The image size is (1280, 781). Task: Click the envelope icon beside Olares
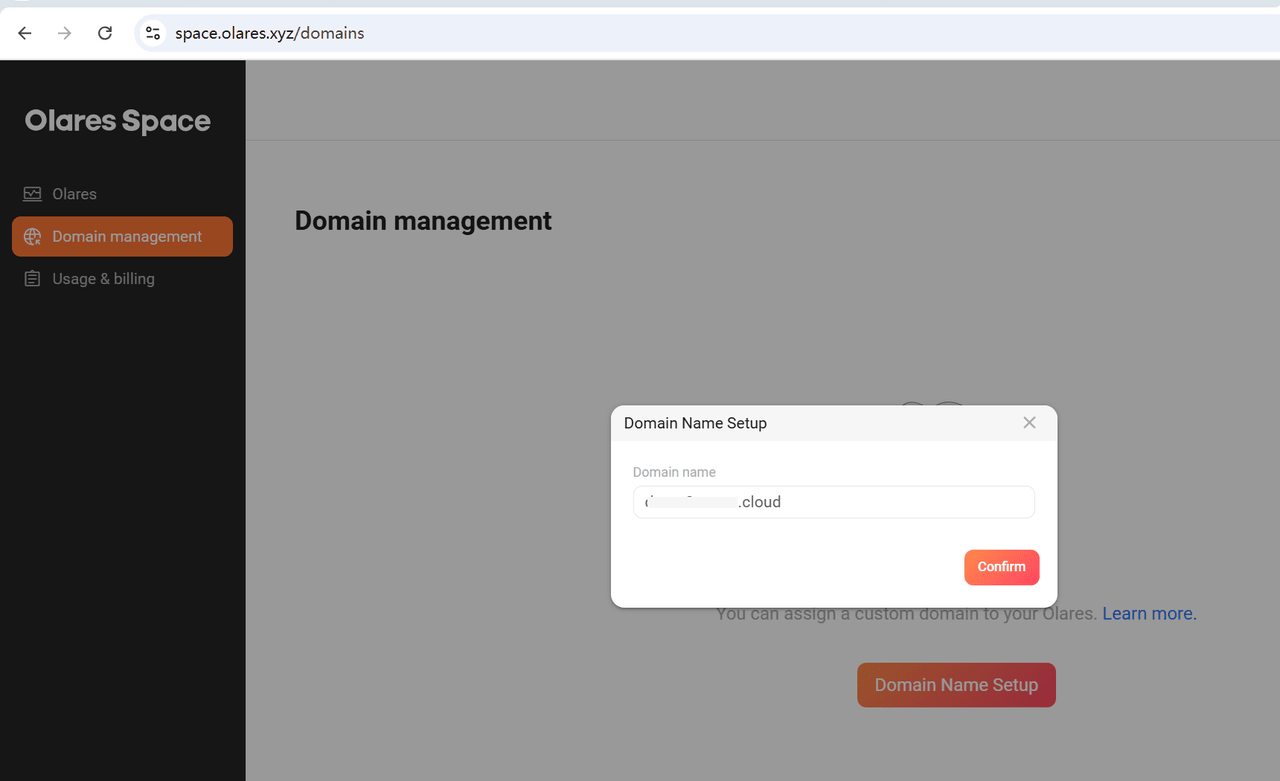pos(32,193)
